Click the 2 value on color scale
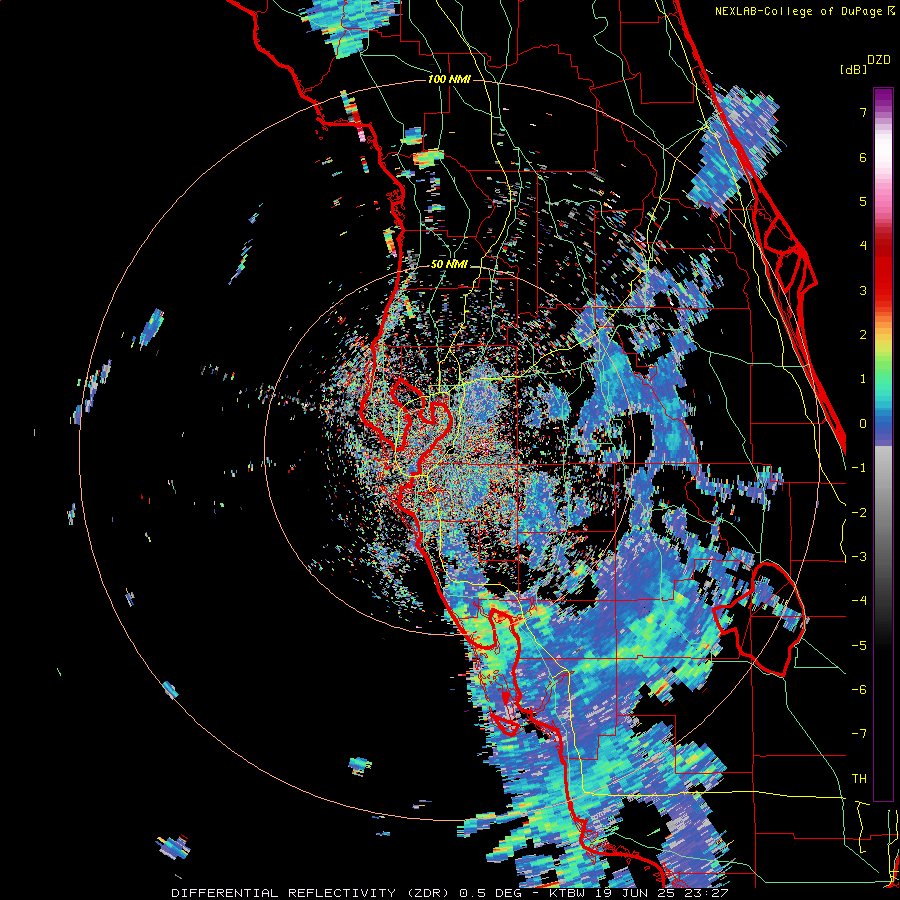The height and width of the screenshot is (900, 900). coord(863,335)
